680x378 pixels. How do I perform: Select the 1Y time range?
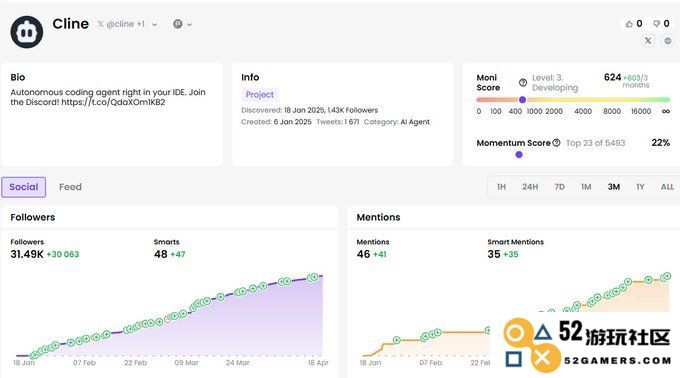tap(640, 187)
